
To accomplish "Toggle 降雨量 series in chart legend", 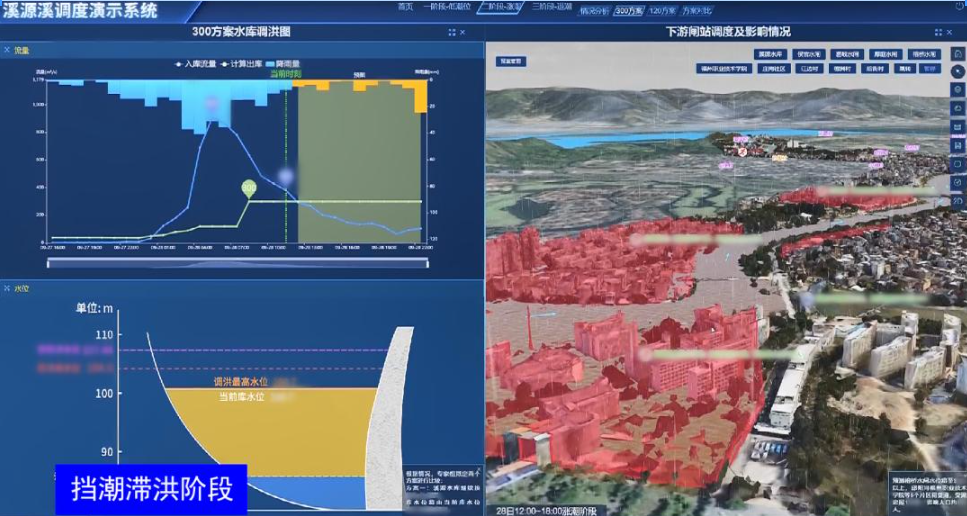I will (286, 63).
